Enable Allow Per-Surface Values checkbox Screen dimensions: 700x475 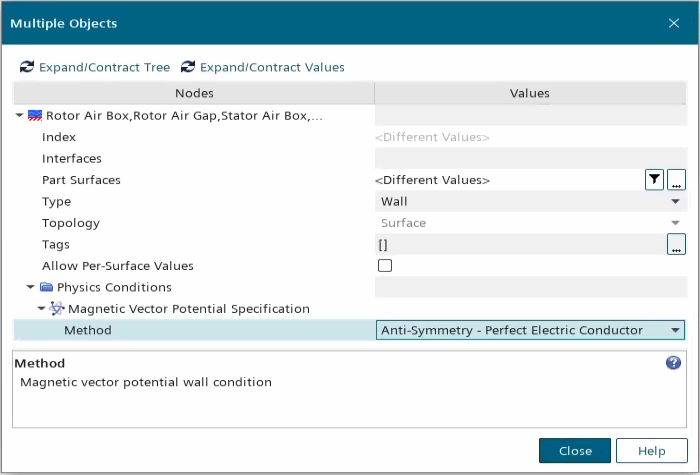[385, 266]
